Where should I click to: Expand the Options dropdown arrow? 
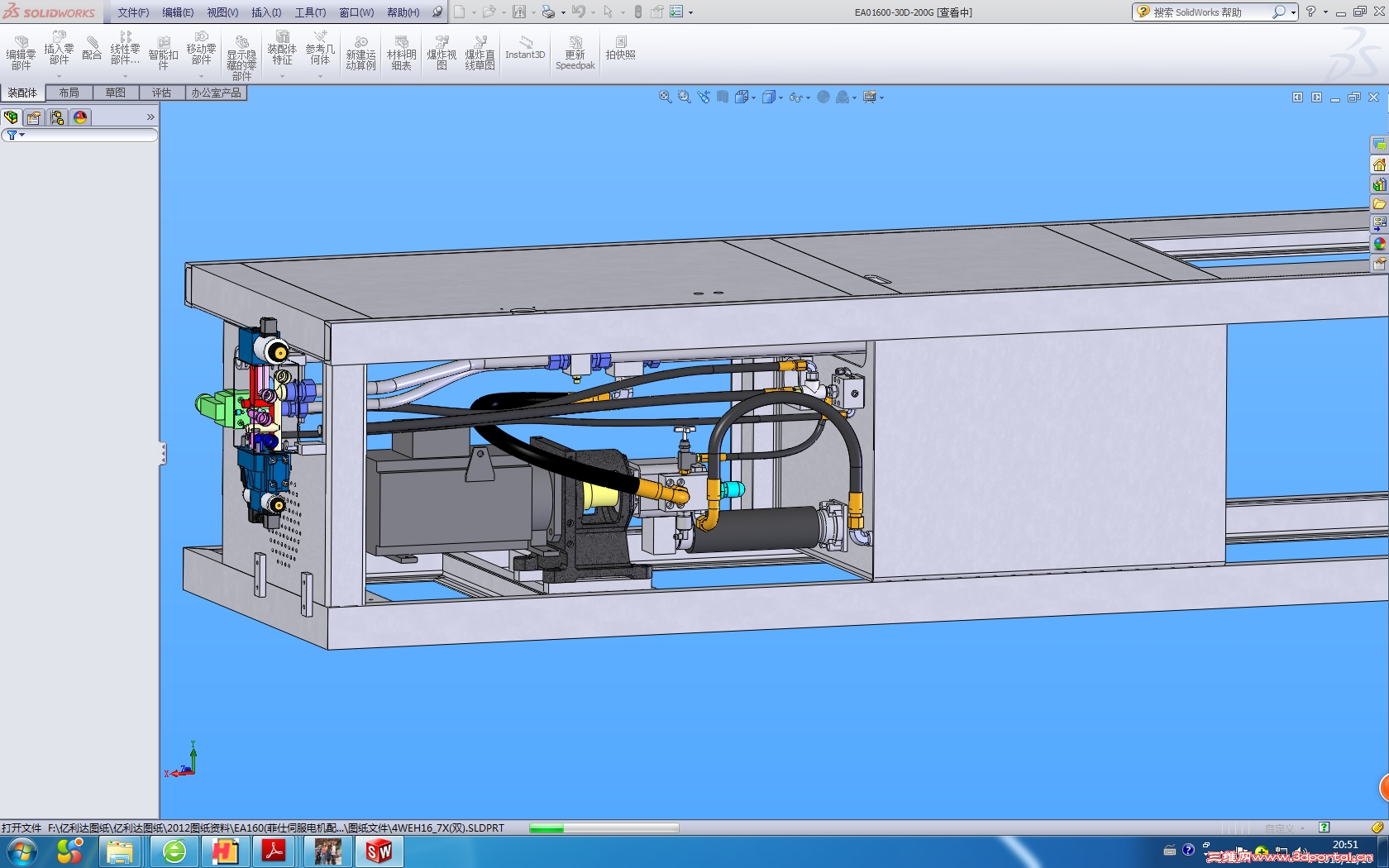[690, 12]
